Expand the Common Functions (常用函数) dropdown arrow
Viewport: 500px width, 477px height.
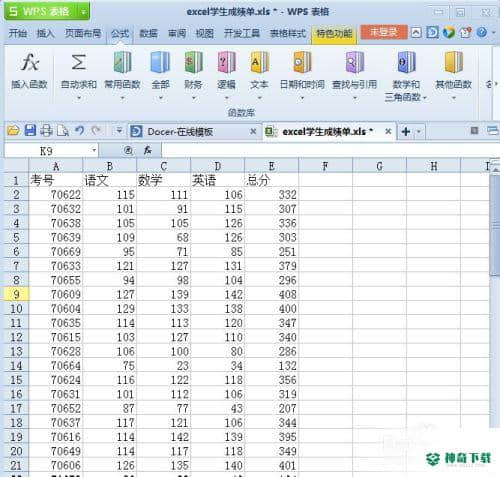click(122, 98)
